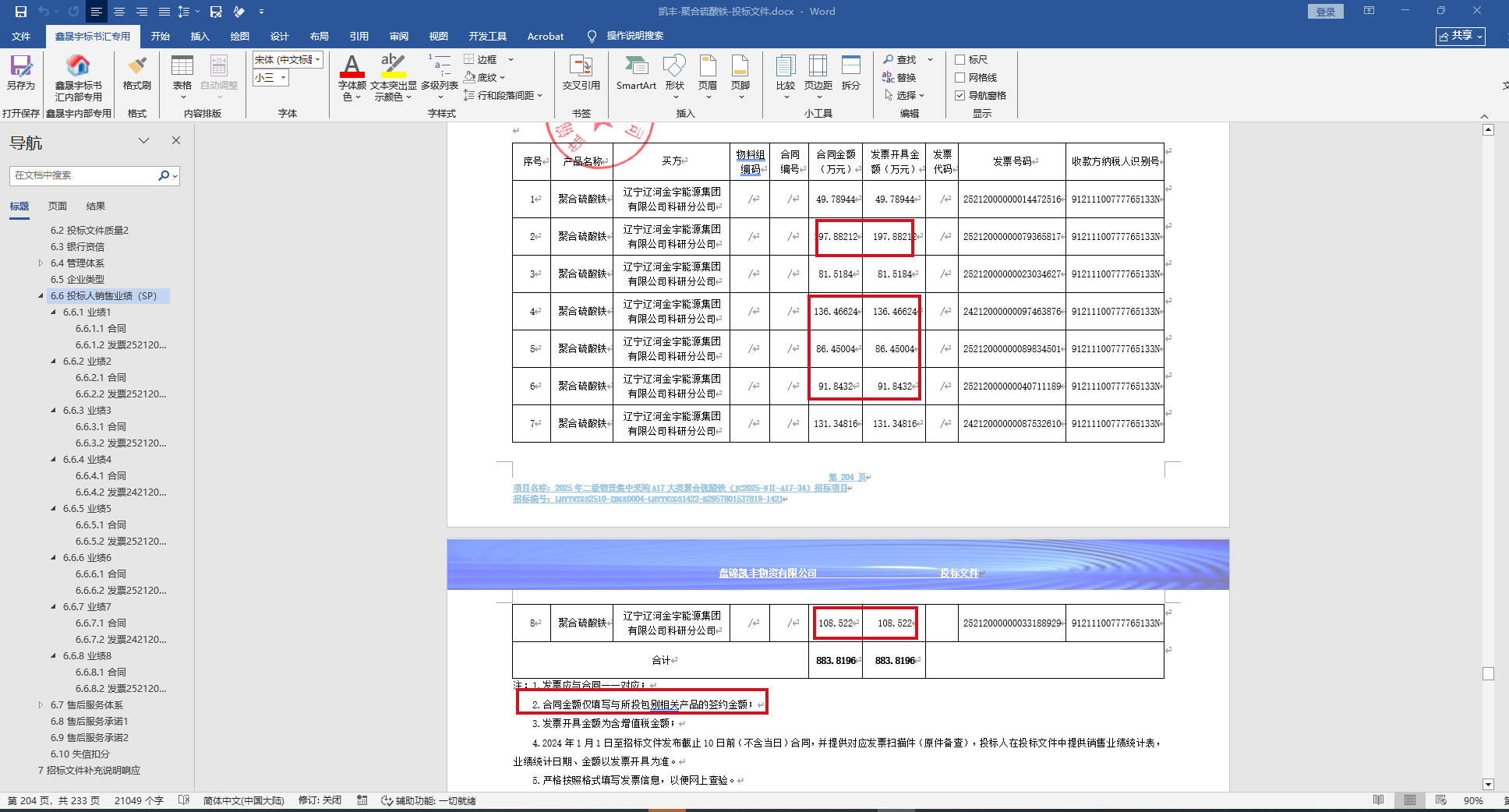Open the 格式刷 format painter tool

coord(137,70)
